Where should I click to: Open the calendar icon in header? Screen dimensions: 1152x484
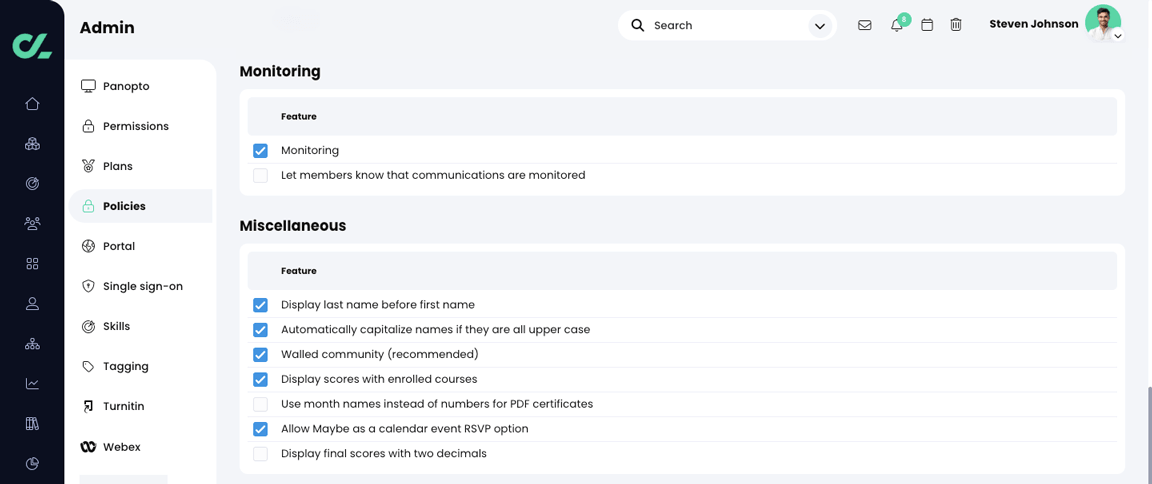coord(927,25)
